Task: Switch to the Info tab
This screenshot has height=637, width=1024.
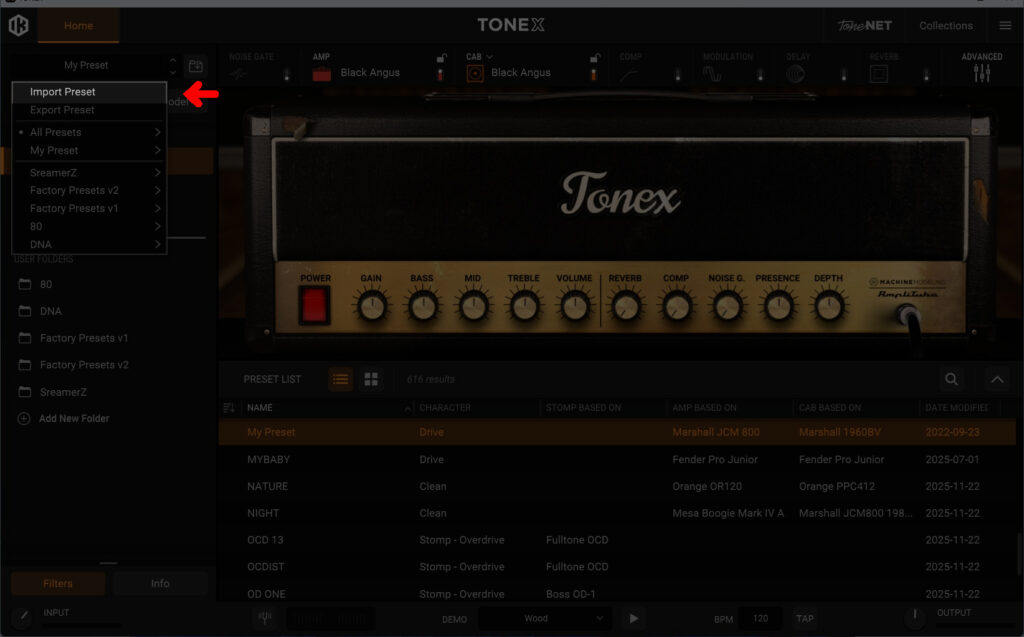Action: pos(160,583)
